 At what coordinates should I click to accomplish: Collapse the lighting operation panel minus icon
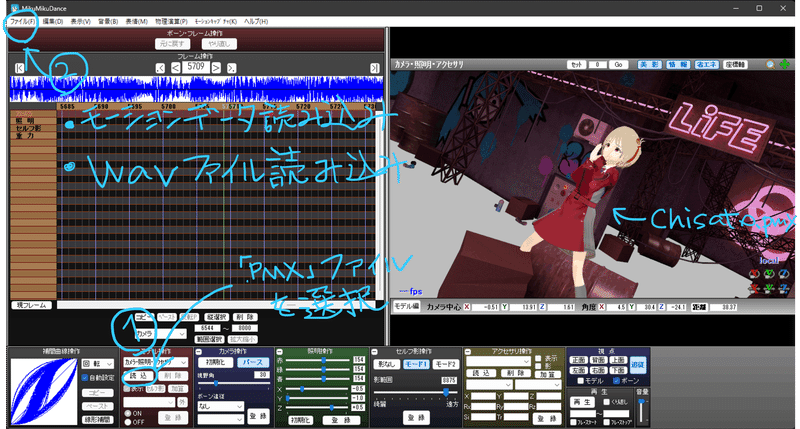[x=280, y=352]
